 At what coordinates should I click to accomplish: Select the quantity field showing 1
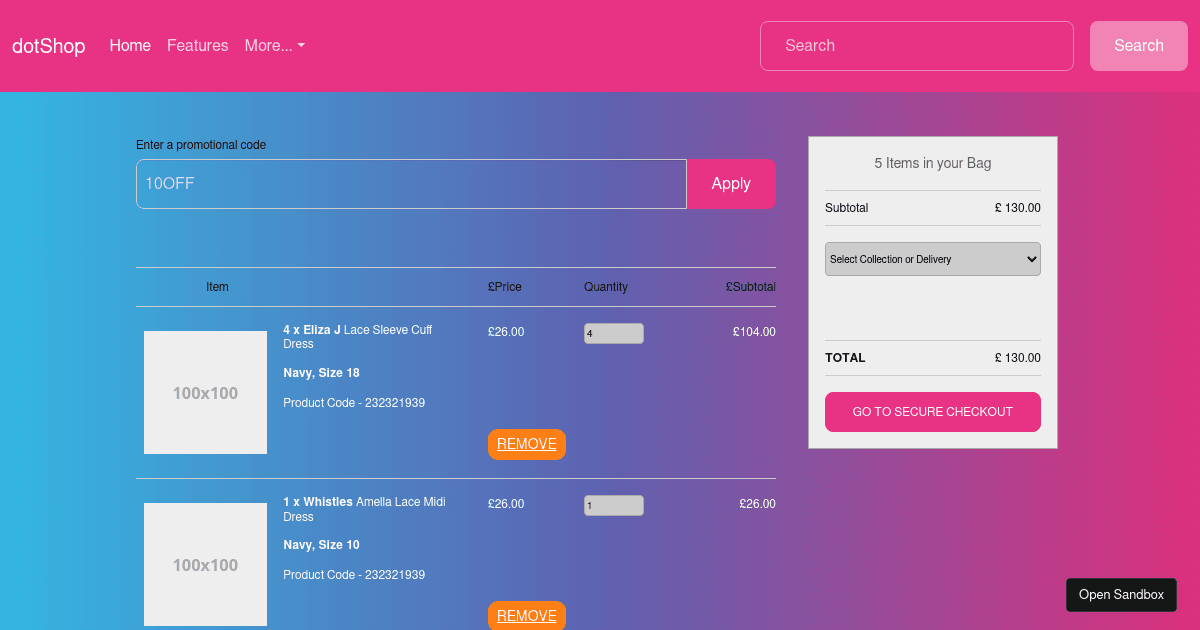click(x=613, y=504)
